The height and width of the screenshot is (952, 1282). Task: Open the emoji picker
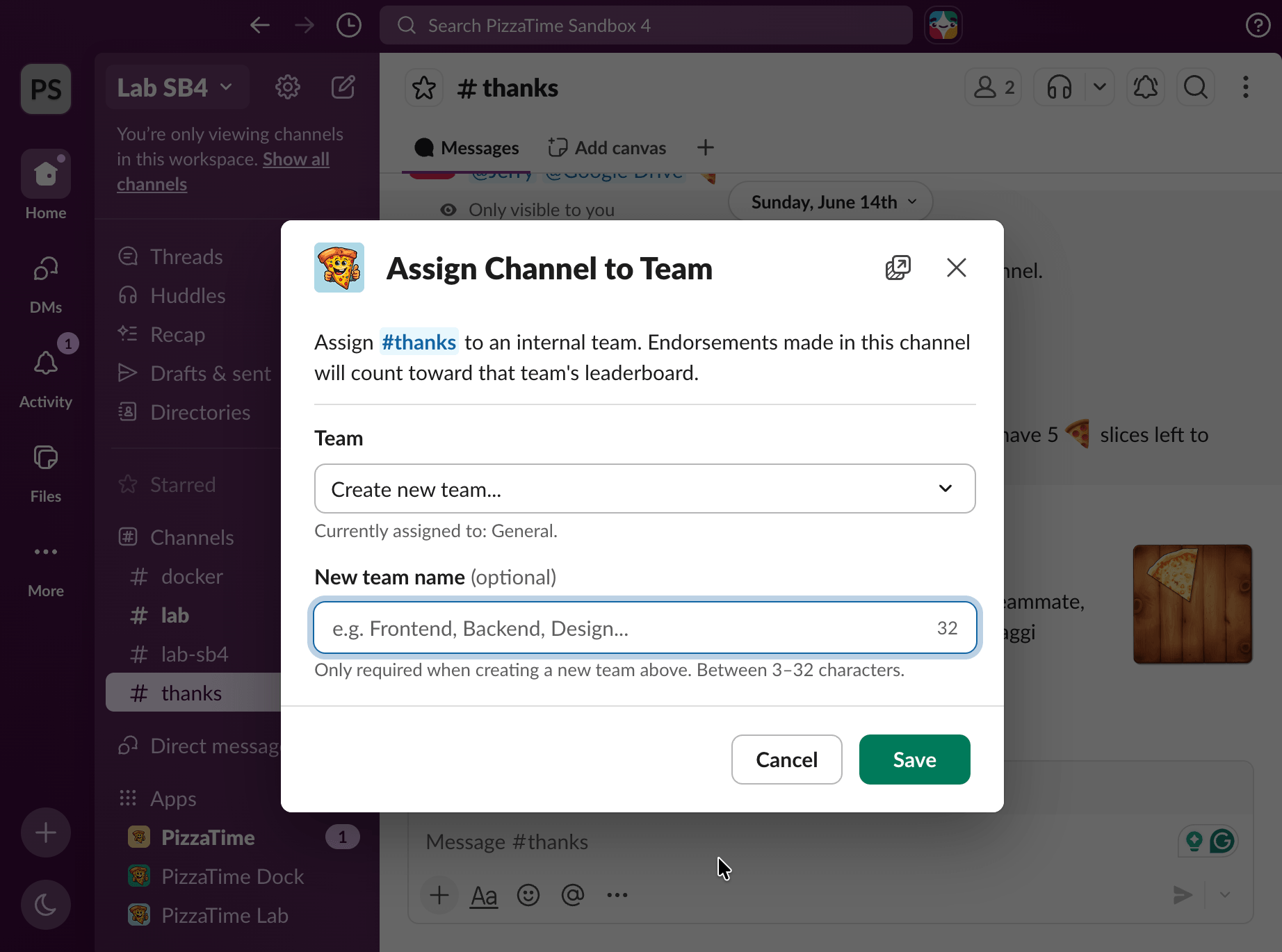(x=528, y=895)
